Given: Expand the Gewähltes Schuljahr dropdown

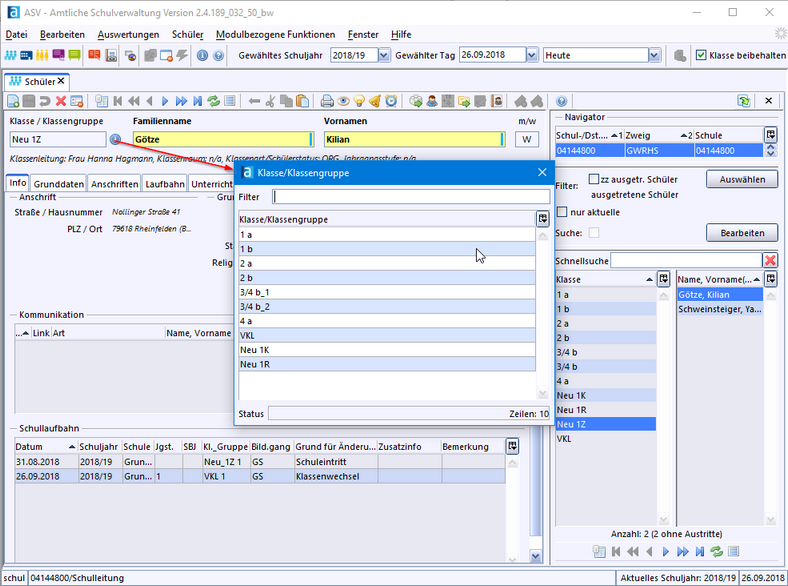Looking at the screenshot, I should coord(383,55).
